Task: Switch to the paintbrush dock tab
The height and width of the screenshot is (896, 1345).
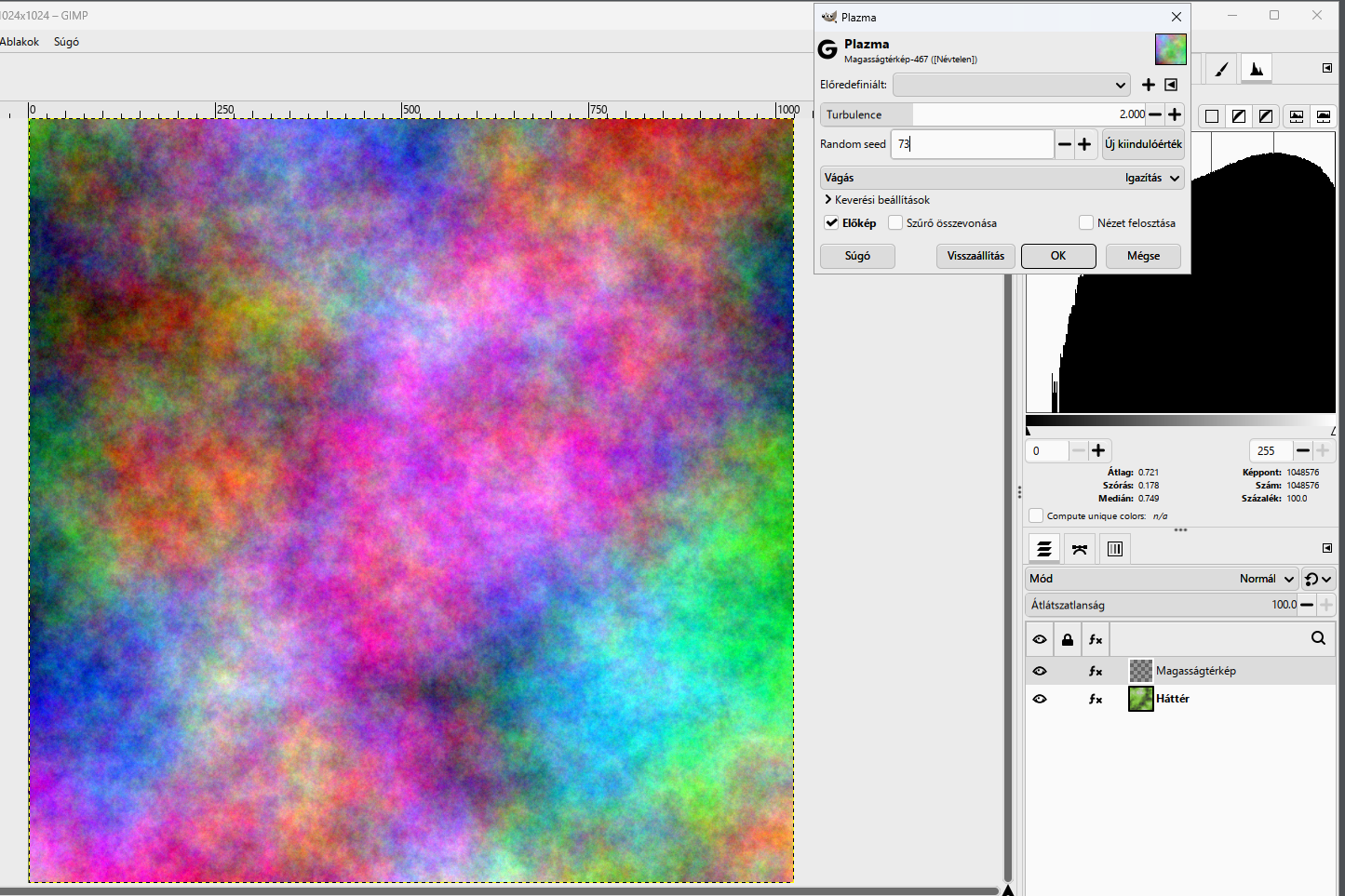Action: pyautogui.click(x=1221, y=69)
